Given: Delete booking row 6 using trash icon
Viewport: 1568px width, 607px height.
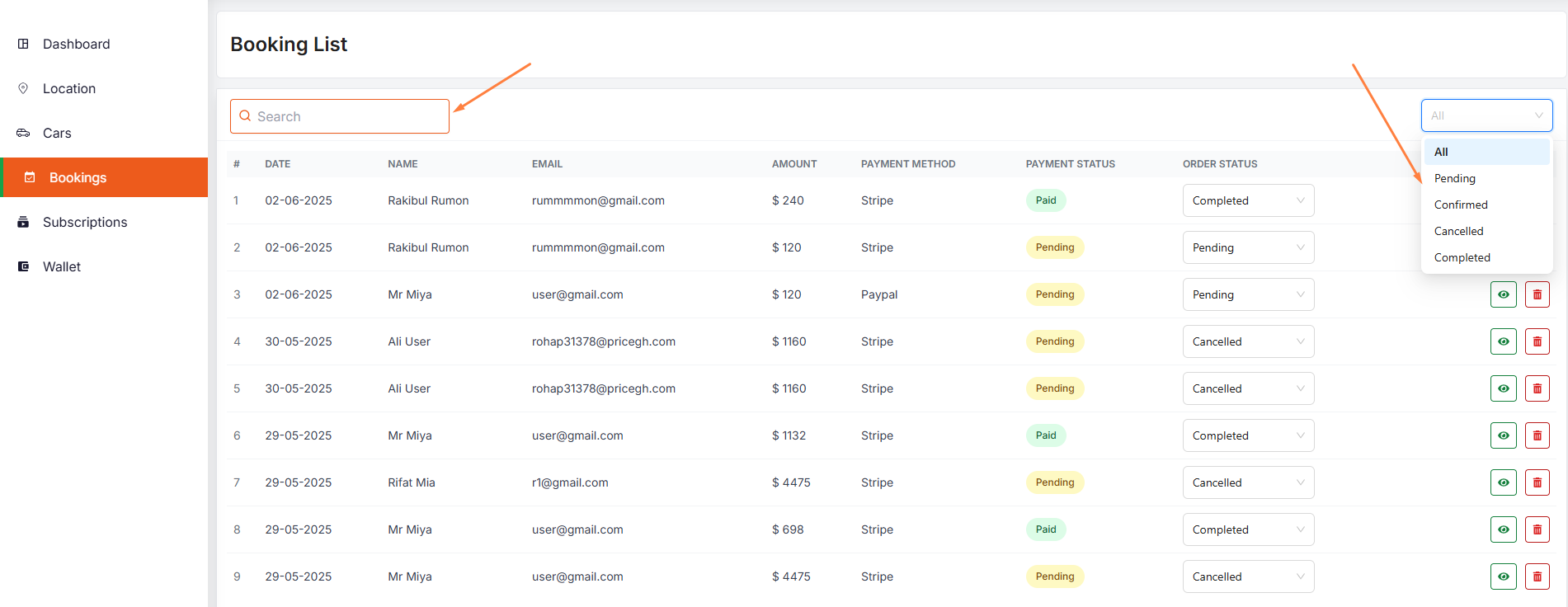Looking at the screenshot, I should tap(1537, 435).
